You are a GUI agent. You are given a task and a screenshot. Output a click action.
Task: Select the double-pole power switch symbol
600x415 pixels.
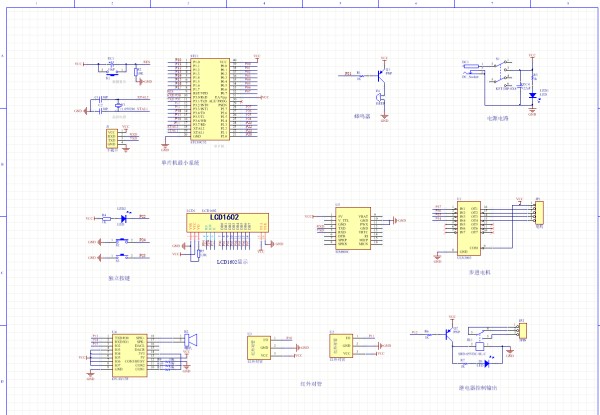tap(501, 73)
